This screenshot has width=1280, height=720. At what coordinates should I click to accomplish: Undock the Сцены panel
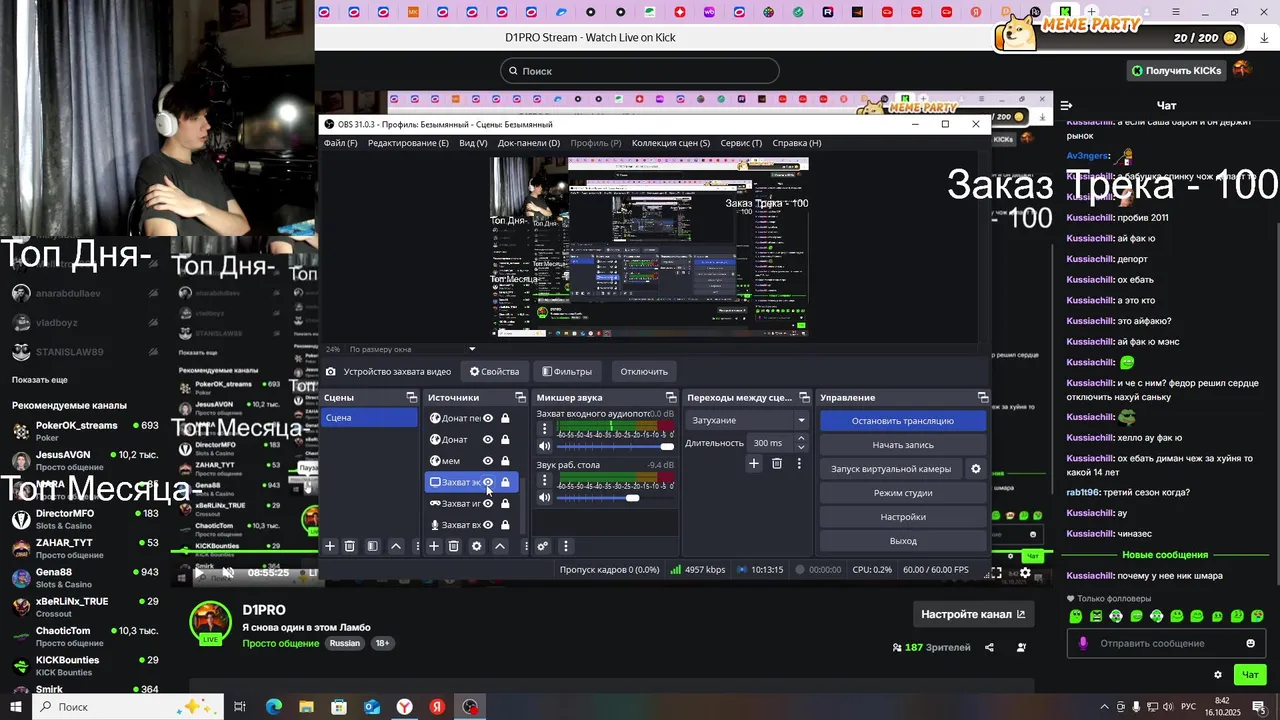[411, 397]
